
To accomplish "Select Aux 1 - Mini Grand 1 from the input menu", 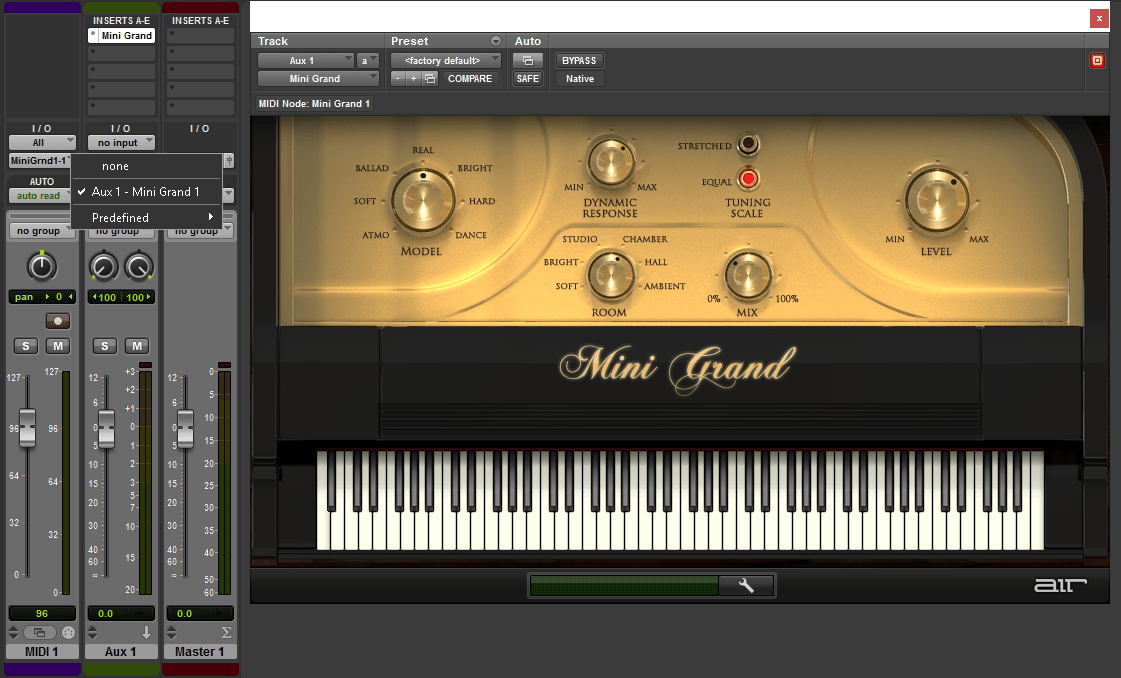I will tap(146, 191).
